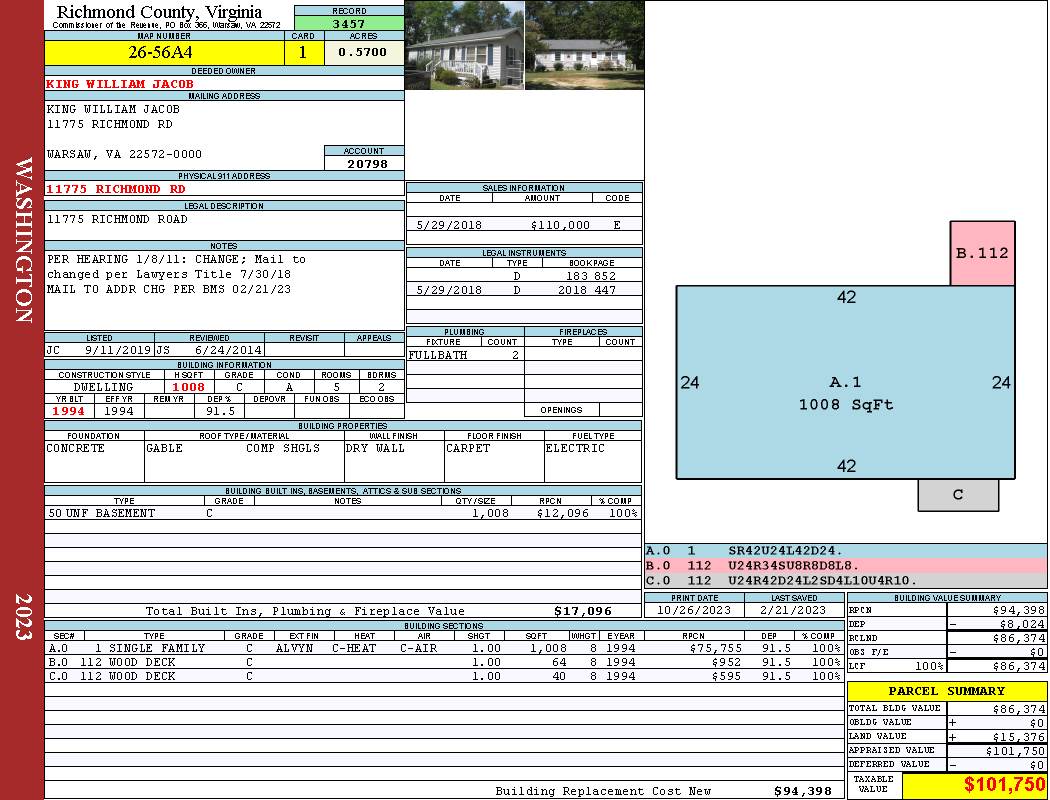Click land value $15,376
The image size is (1050, 800).
tap(1019, 736)
